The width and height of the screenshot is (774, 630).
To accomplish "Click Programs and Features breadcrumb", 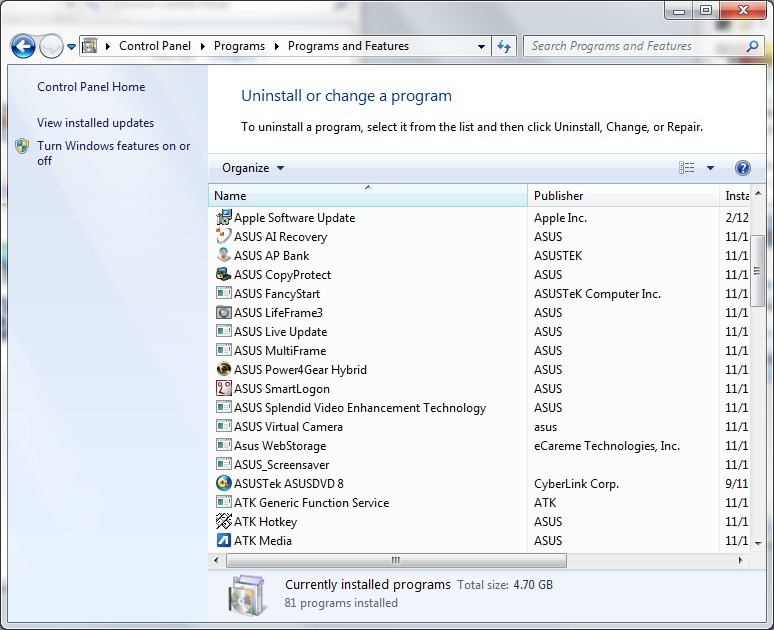I will 348,46.
